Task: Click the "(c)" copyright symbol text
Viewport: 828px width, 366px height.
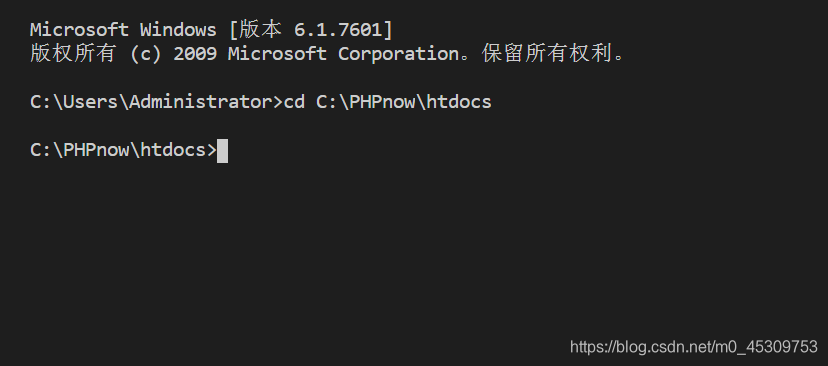Action: pyautogui.click(x=145, y=54)
